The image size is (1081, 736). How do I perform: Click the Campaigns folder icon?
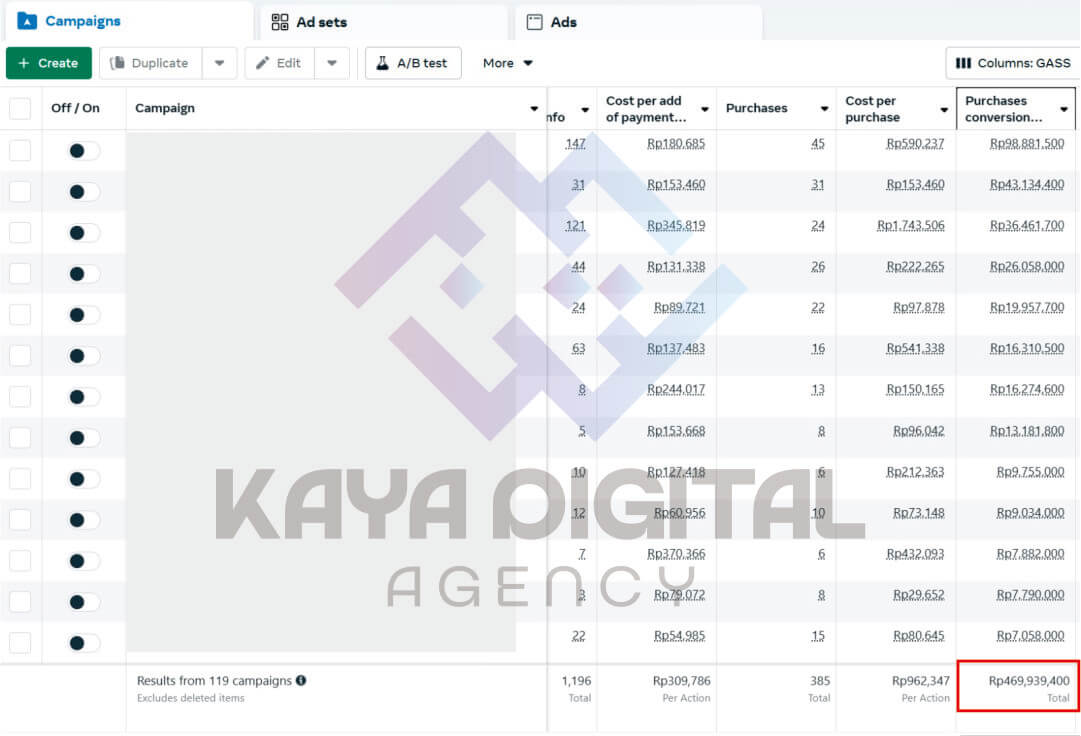click(x=27, y=21)
